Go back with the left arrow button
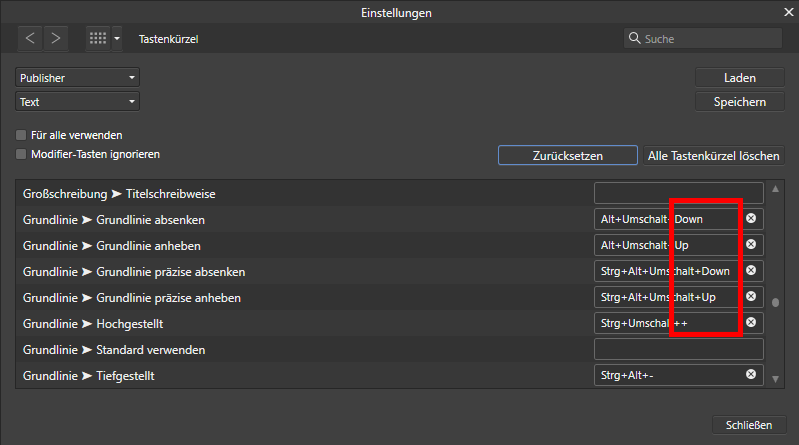 30,39
